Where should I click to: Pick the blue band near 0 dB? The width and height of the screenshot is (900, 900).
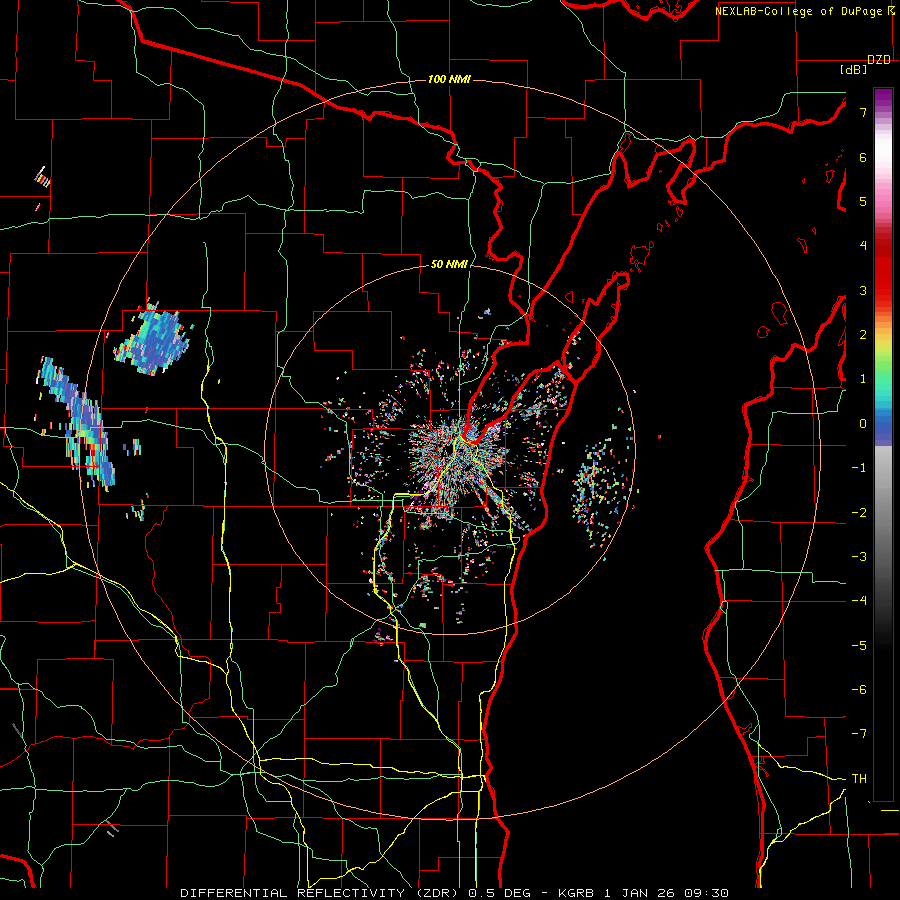[883, 429]
